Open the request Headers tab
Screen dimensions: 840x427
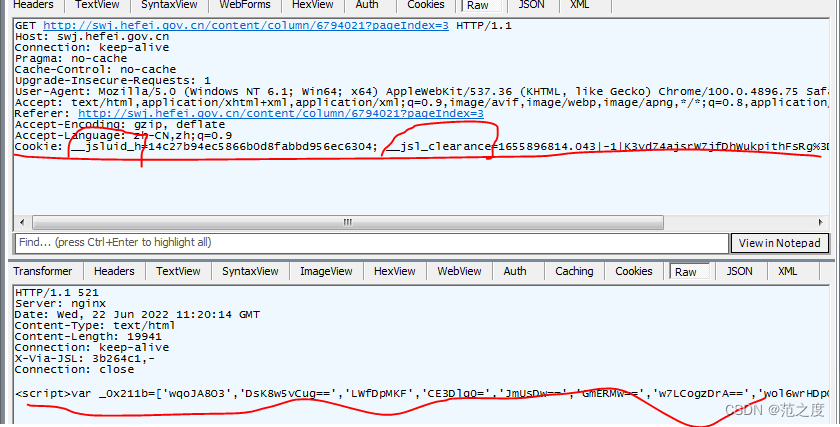coord(33,5)
